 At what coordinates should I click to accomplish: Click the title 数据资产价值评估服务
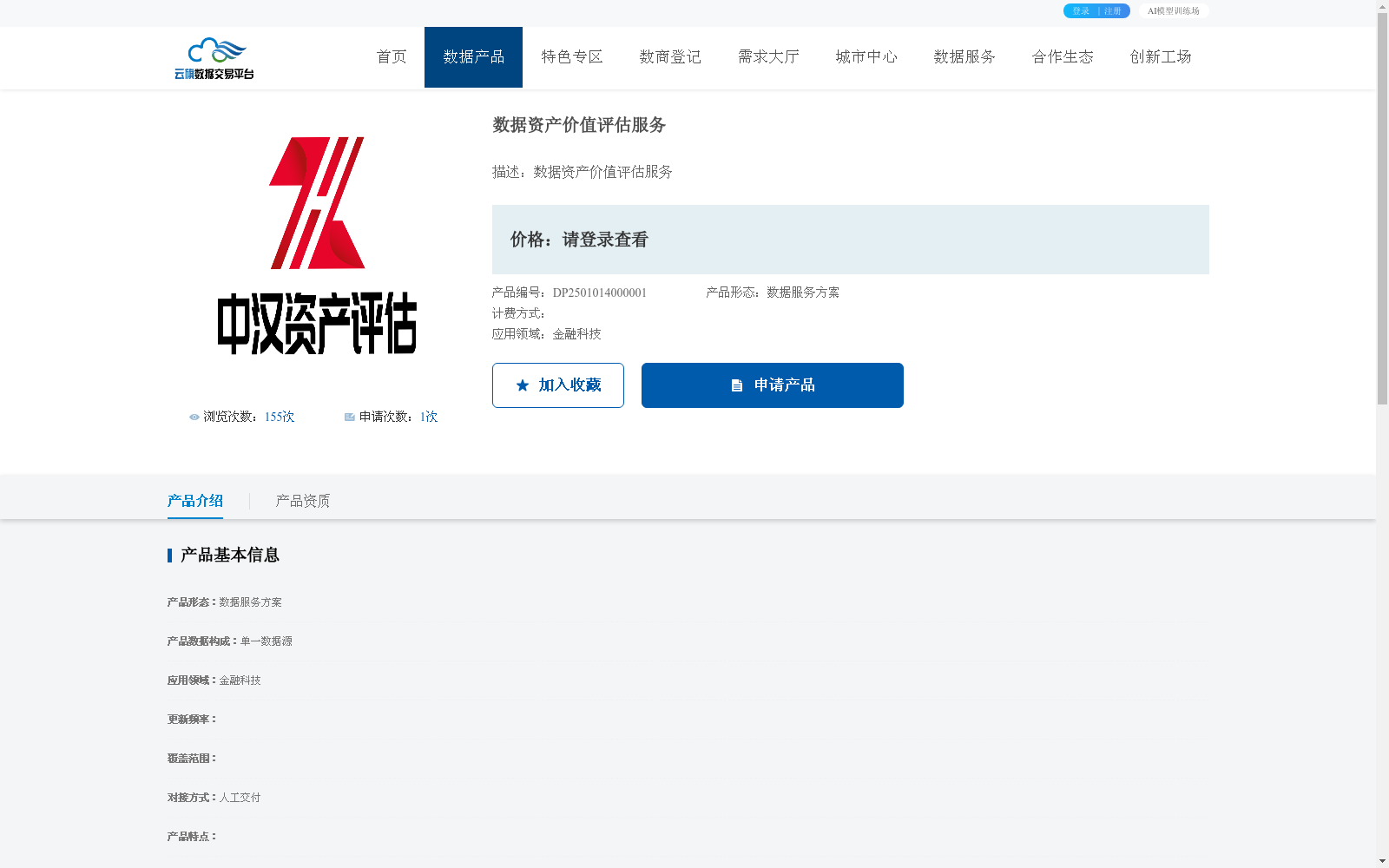click(x=579, y=125)
